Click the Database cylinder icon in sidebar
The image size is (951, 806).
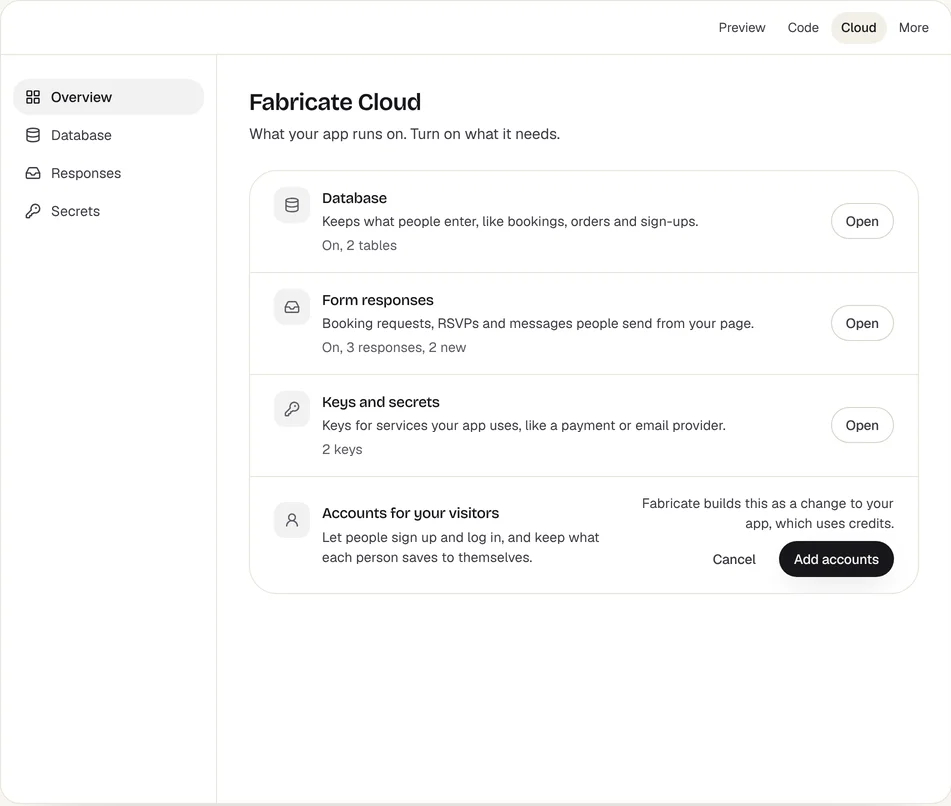pyautogui.click(x=33, y=135)
